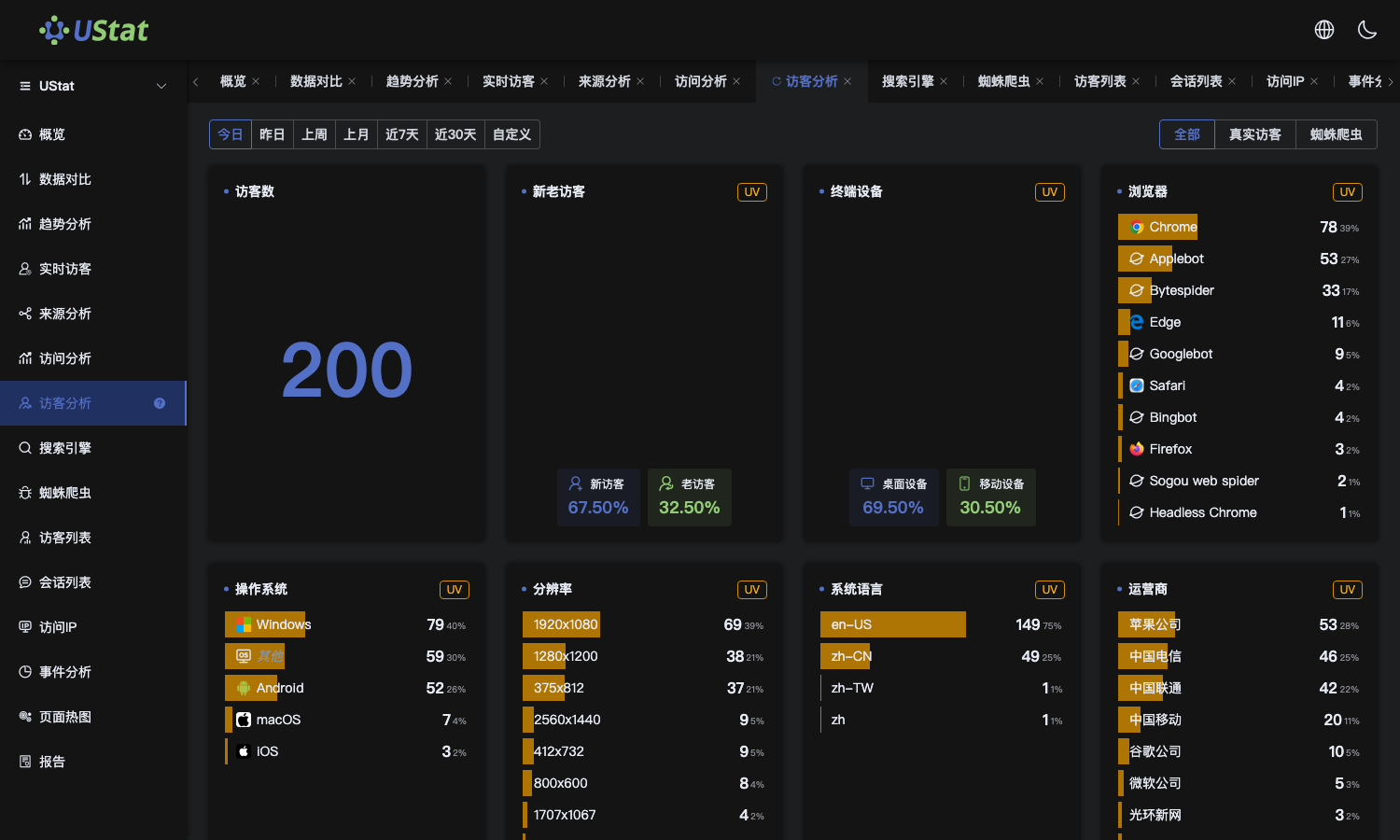Close the 蜘蛛爬虫 tab
Image resolution: width=1400 pixels, height=840 pixels.
click(x=1040, y=81)
